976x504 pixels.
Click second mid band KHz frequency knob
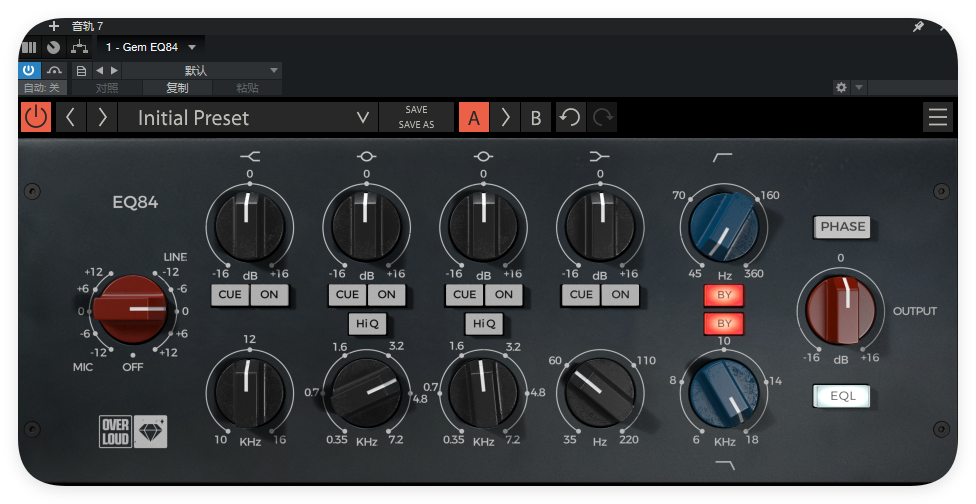(x=484, y=392)
